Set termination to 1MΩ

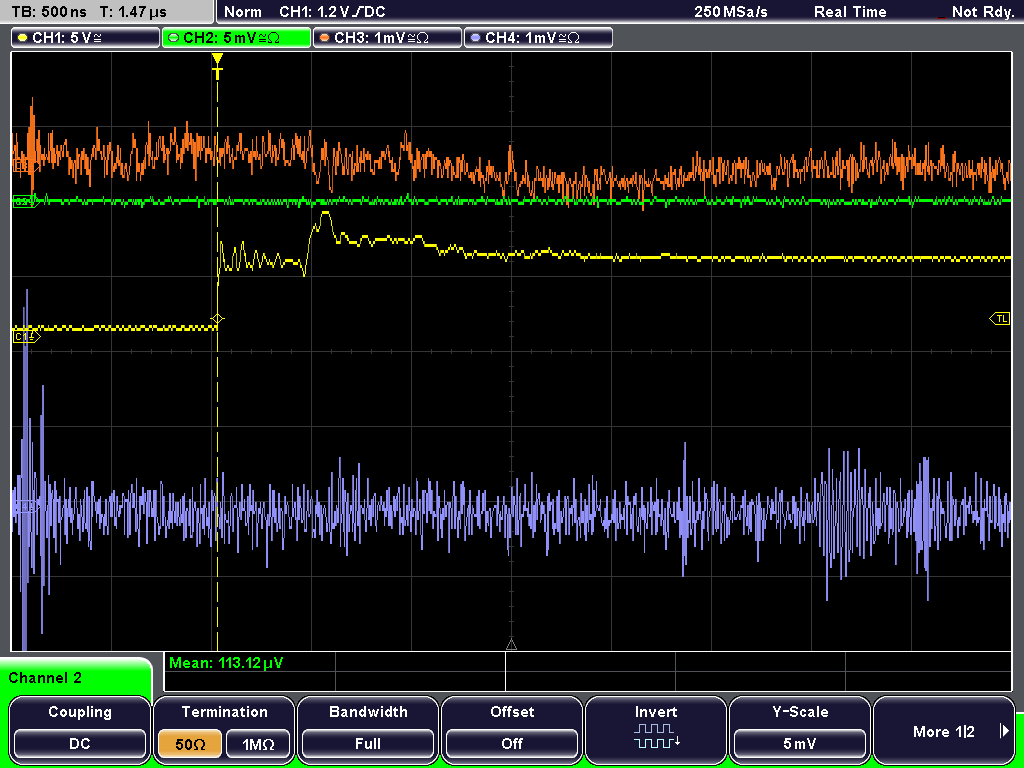[258, 743]
